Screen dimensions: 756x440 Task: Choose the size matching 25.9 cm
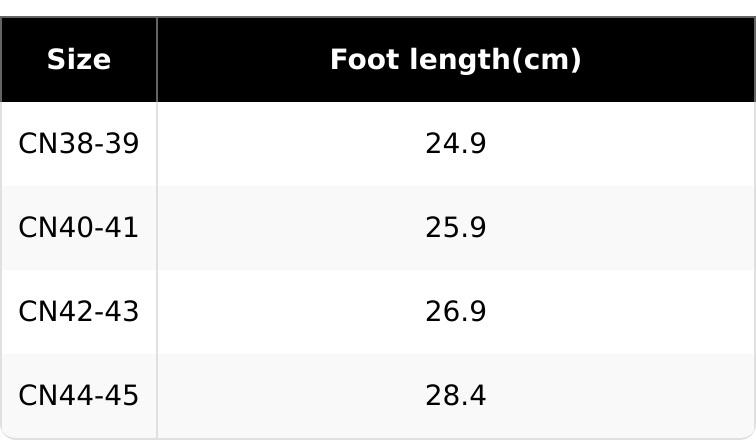(79, 228)
